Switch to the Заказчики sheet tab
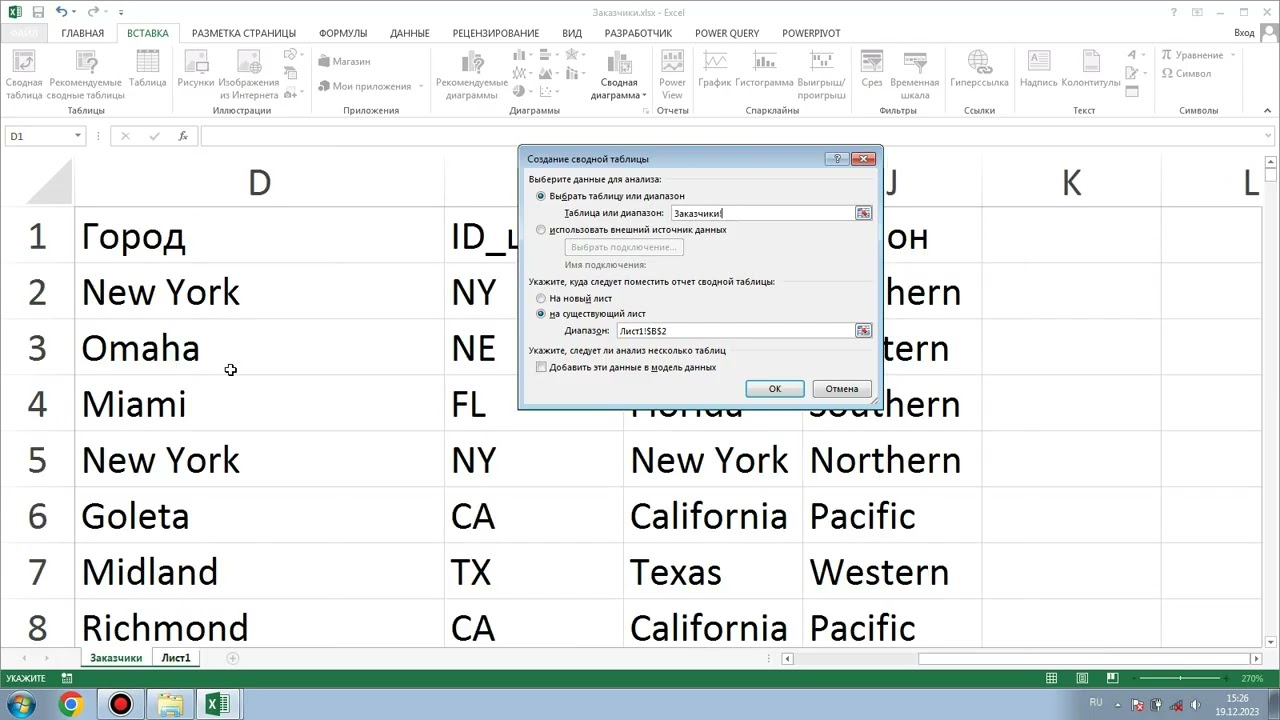The image size is (1280, 720). coord(116,658)
